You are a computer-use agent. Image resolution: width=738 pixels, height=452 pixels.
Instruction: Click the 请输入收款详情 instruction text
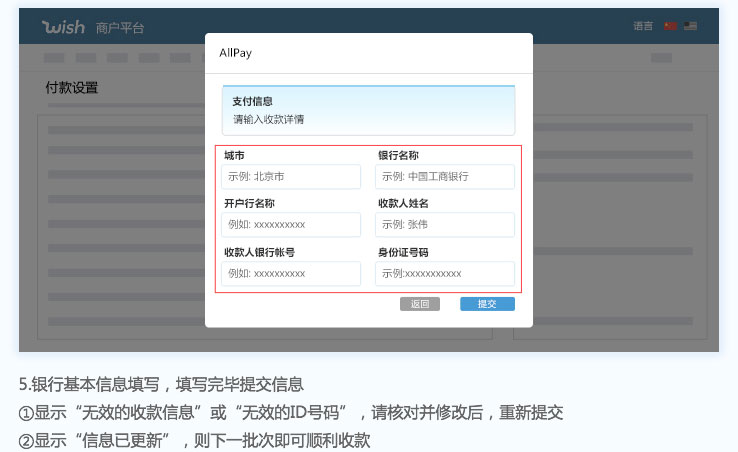coord(269,120)
